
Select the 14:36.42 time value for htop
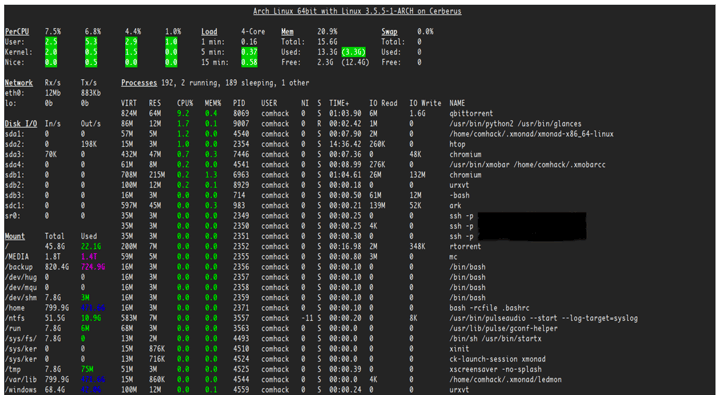345,144
